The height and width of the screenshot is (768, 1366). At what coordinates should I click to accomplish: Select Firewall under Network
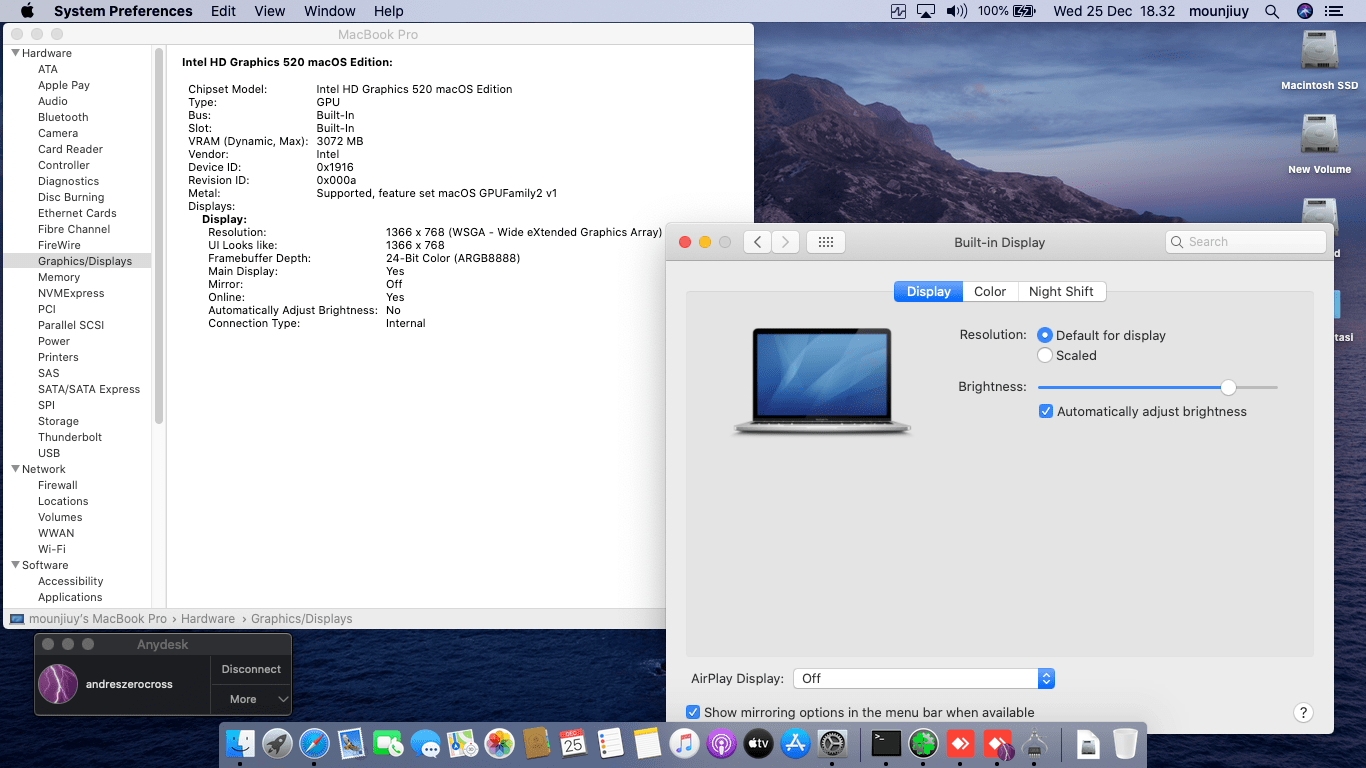point(58,485)
